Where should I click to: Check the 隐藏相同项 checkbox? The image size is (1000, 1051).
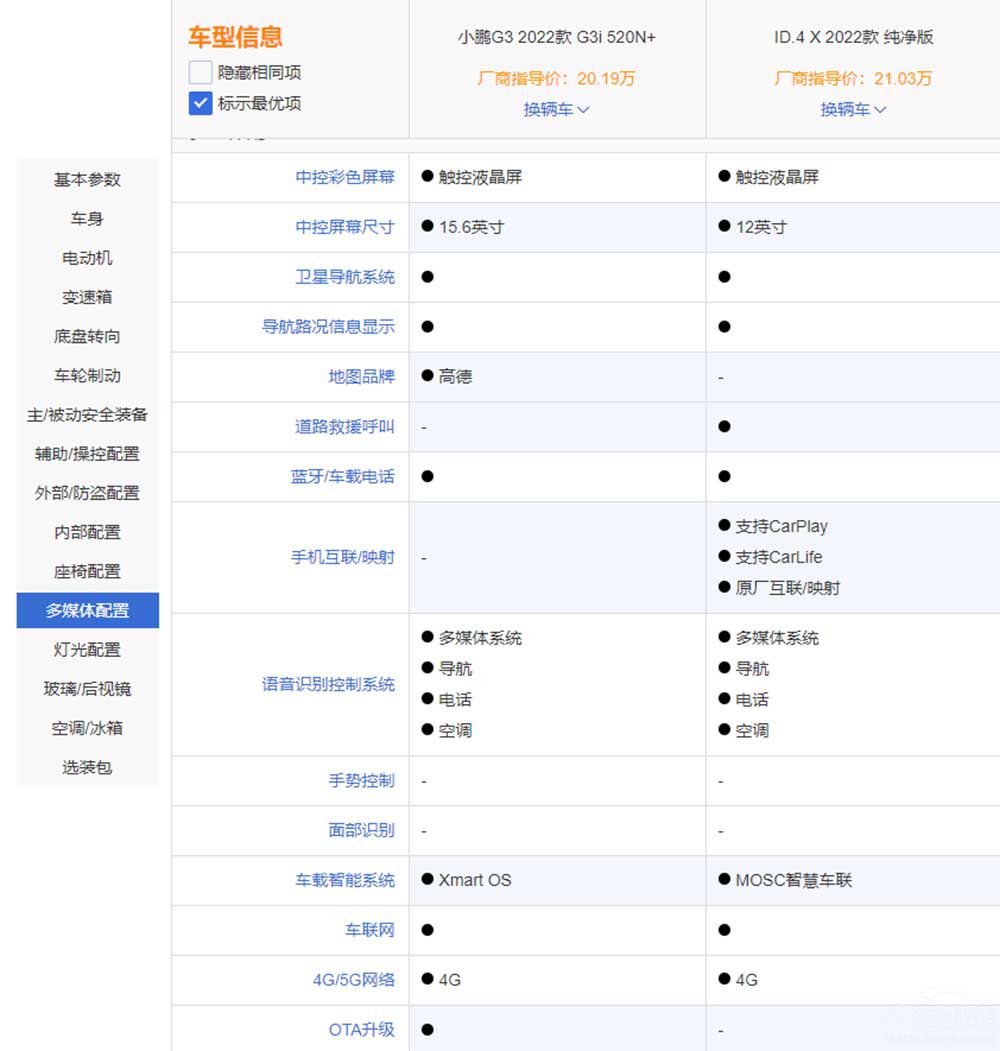tap(200, 72)
